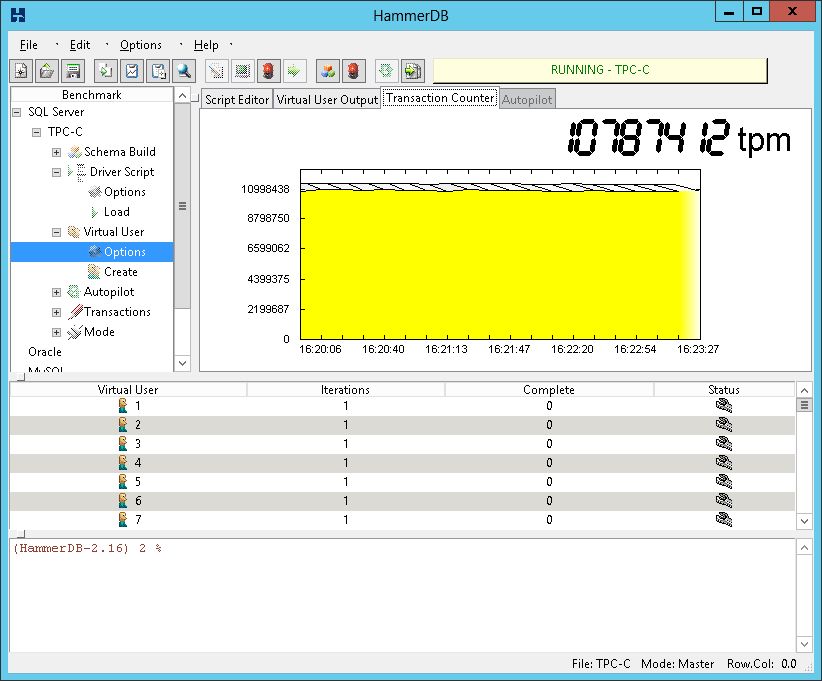This screenshot has width=822, height=681.
Task: Collapse the SQL Server tree node
Action: (17, 112)
